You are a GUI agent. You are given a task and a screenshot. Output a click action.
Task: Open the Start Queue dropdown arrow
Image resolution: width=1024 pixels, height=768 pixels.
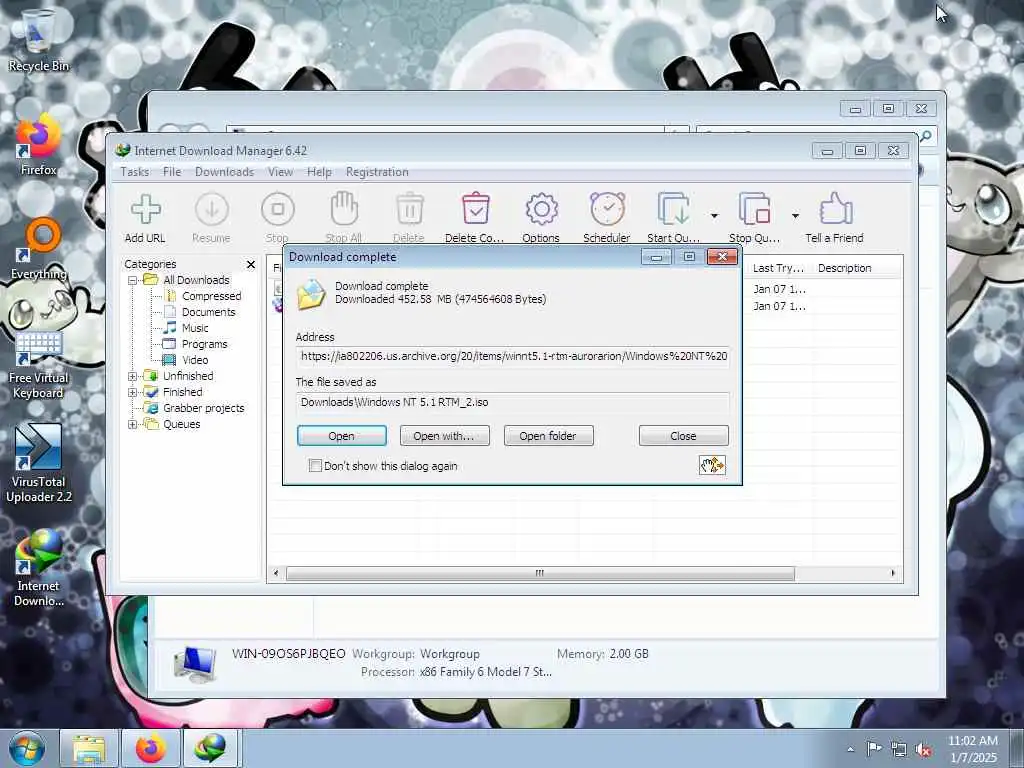714,216
